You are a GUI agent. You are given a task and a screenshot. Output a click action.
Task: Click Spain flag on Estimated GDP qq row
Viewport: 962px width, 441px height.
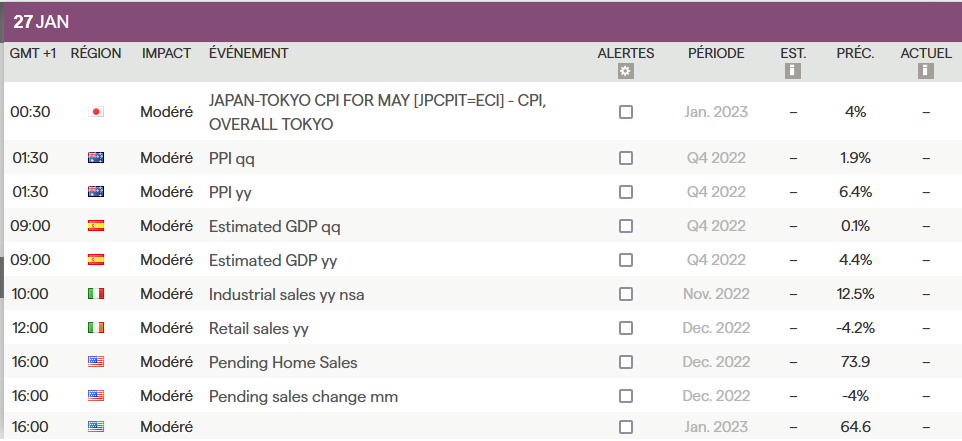coord(96,226)
